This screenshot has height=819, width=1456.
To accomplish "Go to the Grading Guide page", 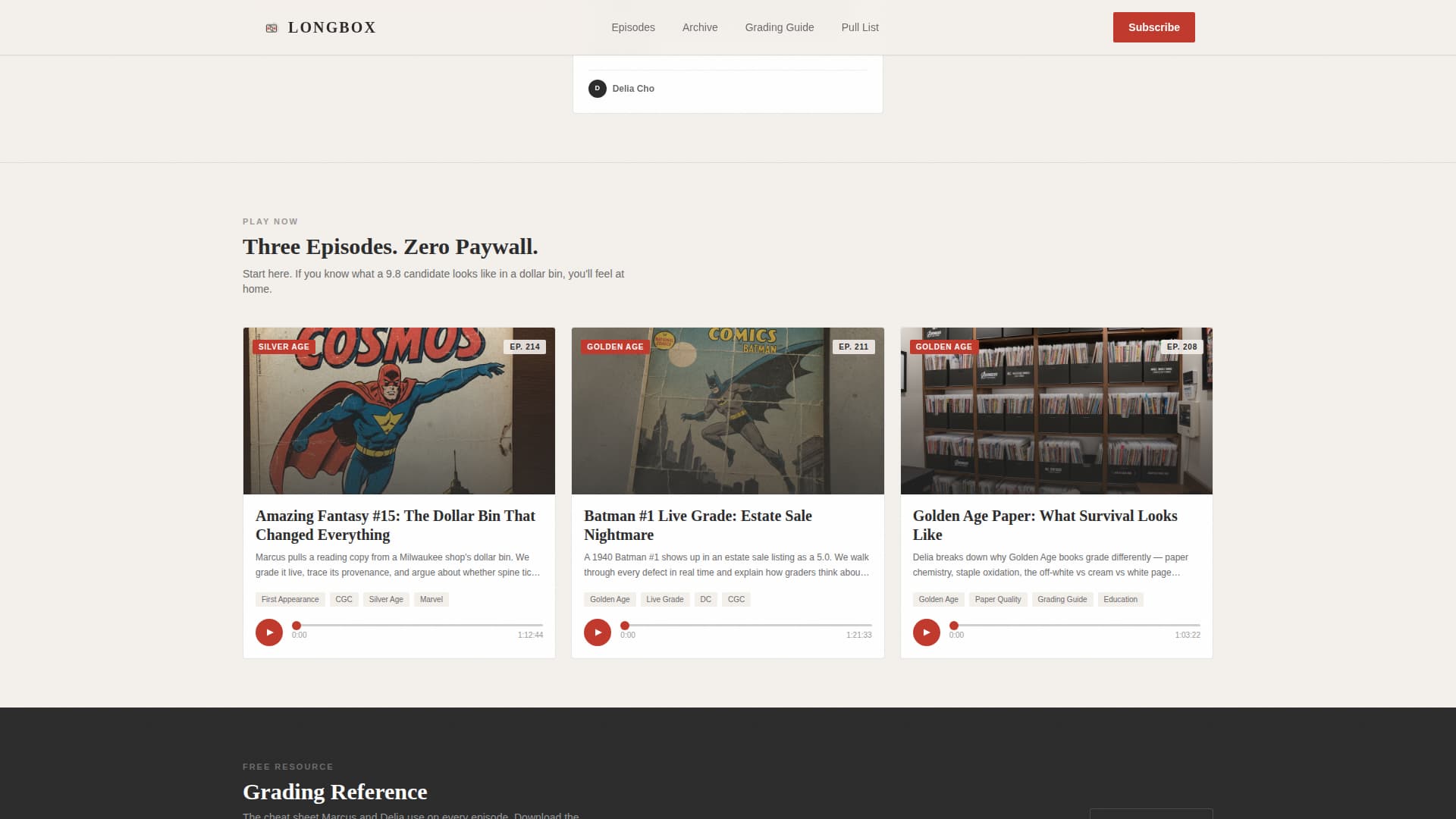I will [x=780, y=27].
